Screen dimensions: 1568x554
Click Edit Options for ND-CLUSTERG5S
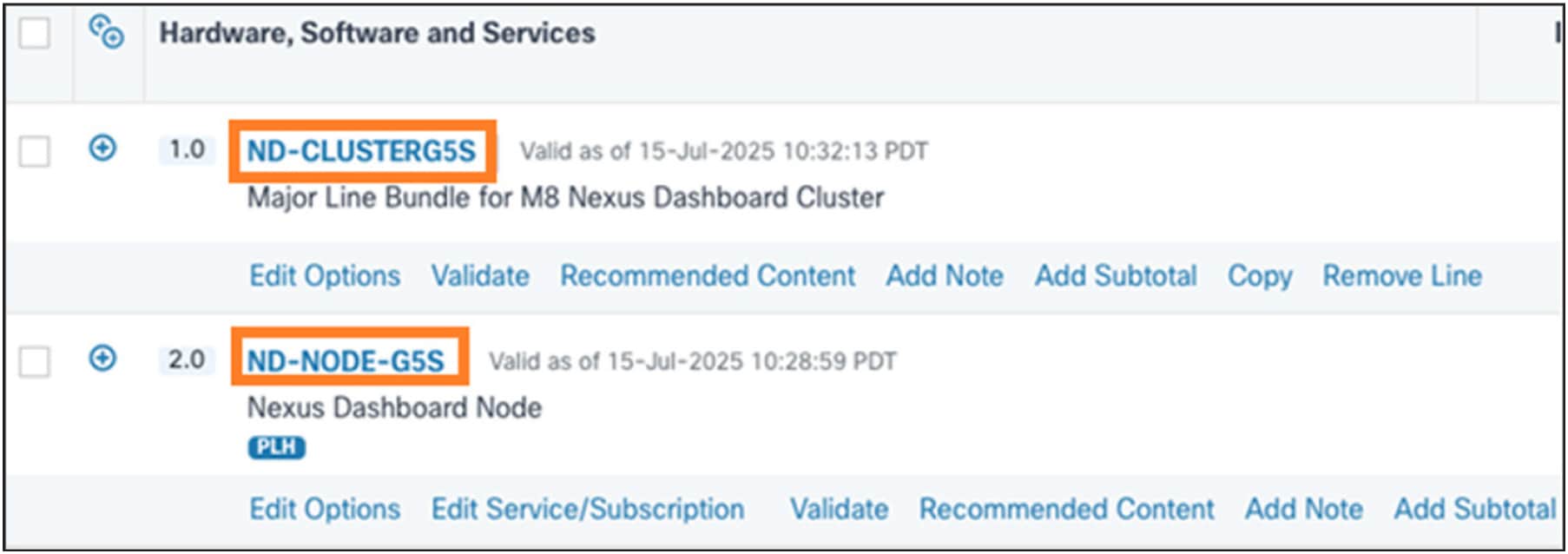[x=325, y=276]
